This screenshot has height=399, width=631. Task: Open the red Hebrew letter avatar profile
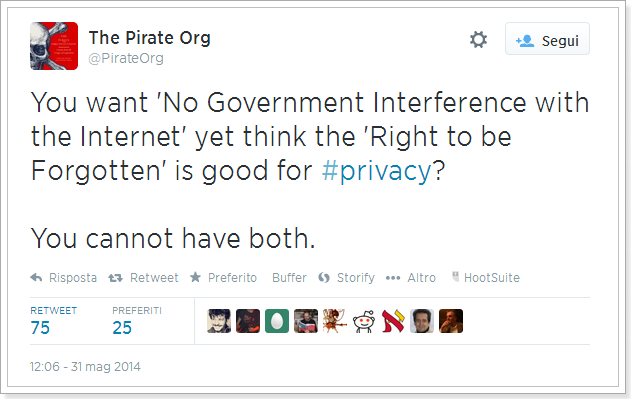point(393,321)
